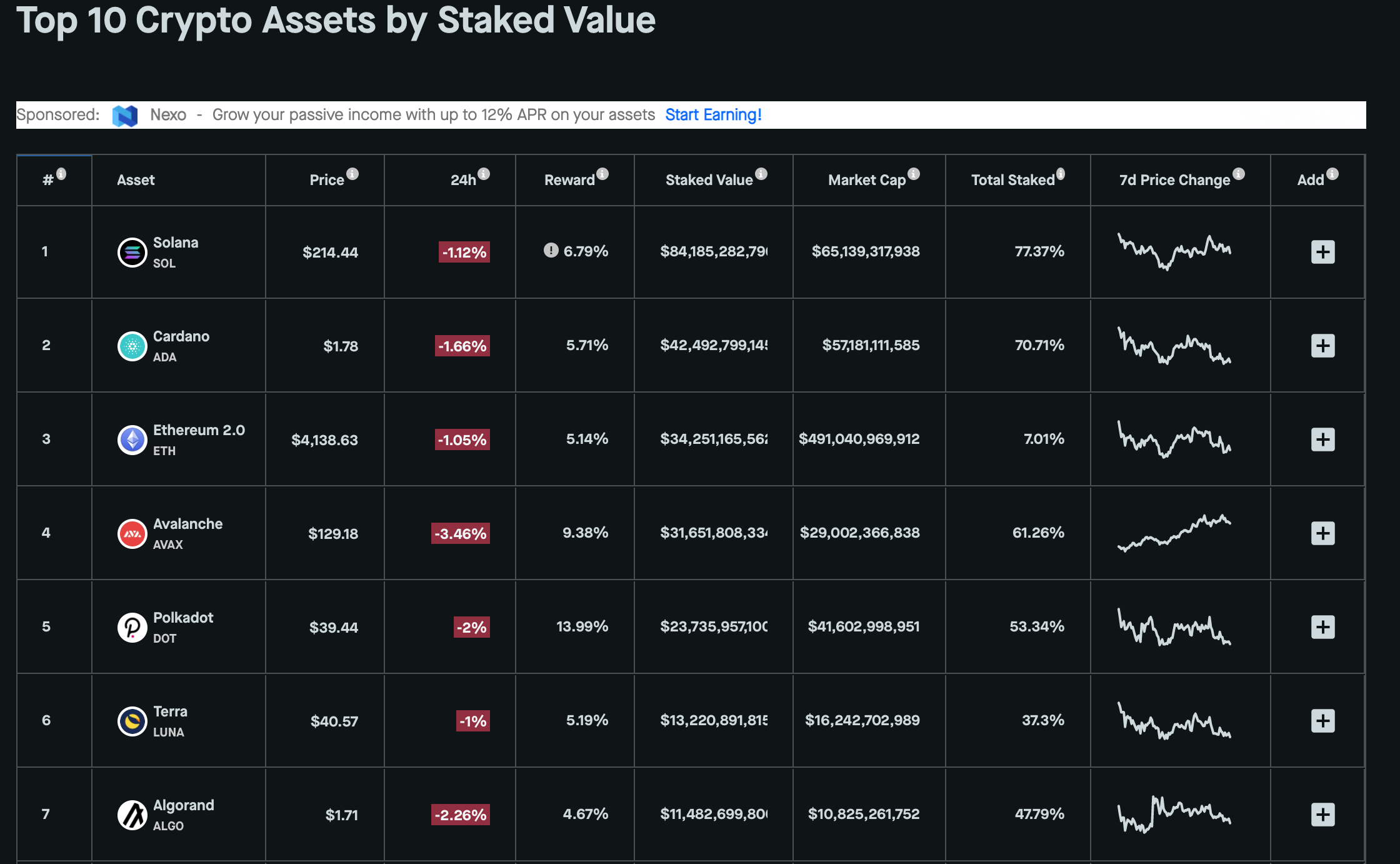Click the info icon beside Total Staked

(1061, 174)
